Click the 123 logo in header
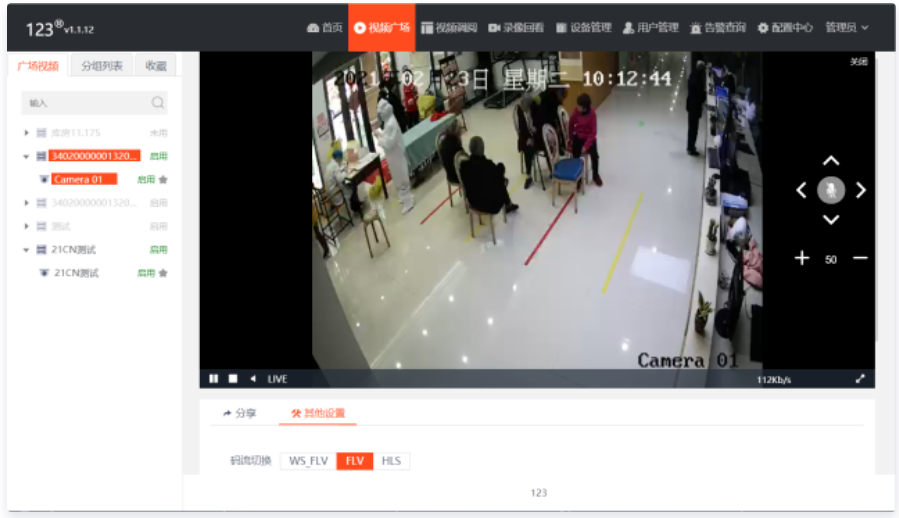The width and height of the screenshot is (899, 518). 60,28
